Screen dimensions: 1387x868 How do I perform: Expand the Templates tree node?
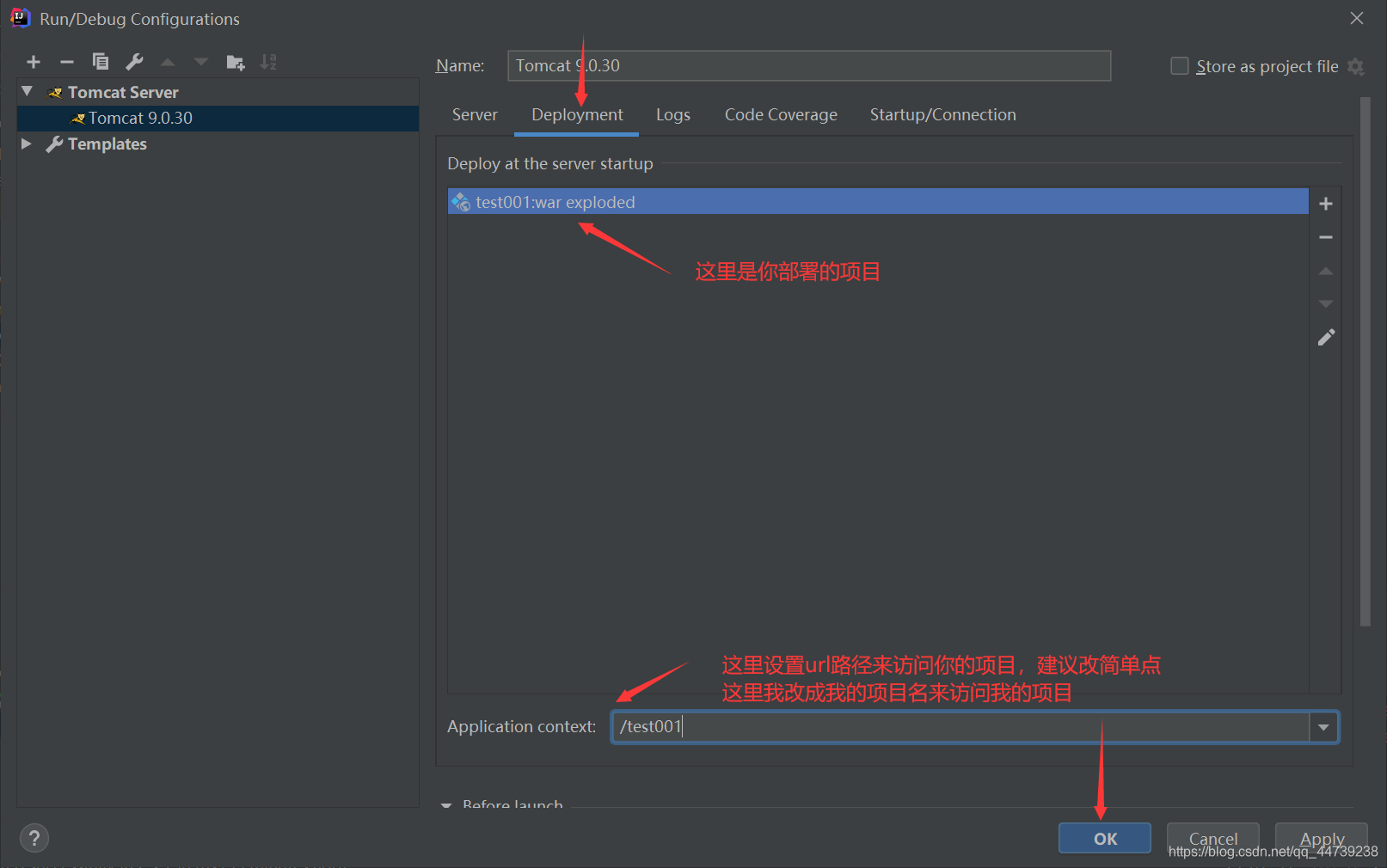[x=27, y=144]
